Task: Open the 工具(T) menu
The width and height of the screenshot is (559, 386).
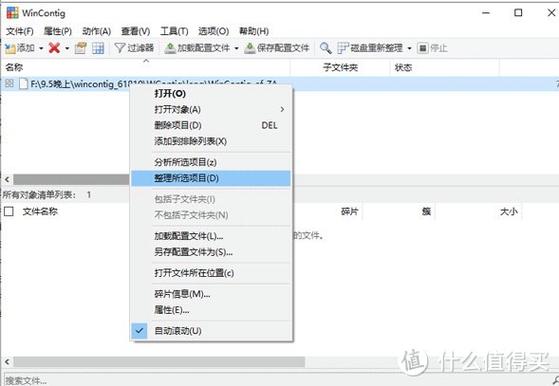Action: [174, 31]
